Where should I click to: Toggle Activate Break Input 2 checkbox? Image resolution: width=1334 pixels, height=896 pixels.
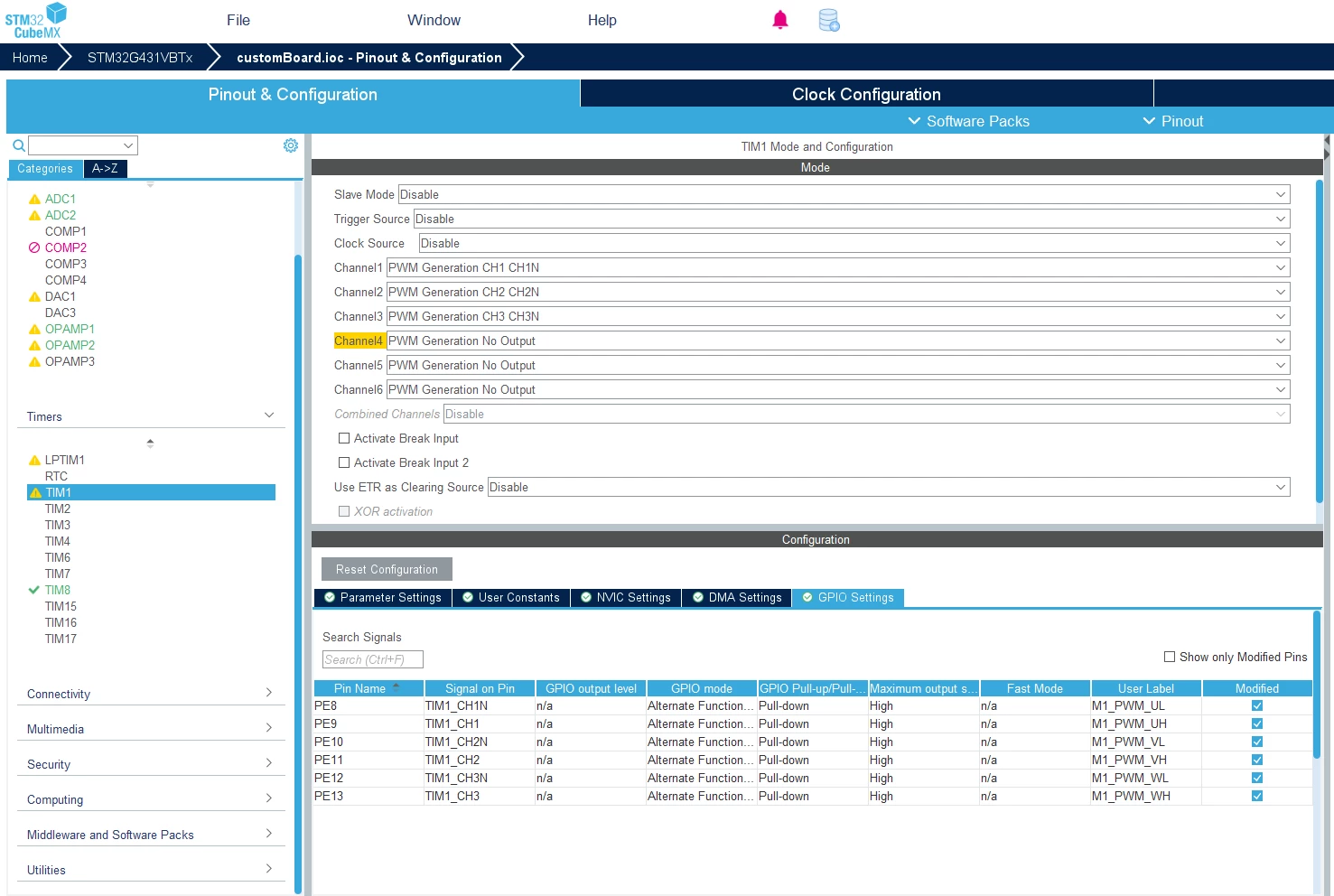click(x=344, y=462)
